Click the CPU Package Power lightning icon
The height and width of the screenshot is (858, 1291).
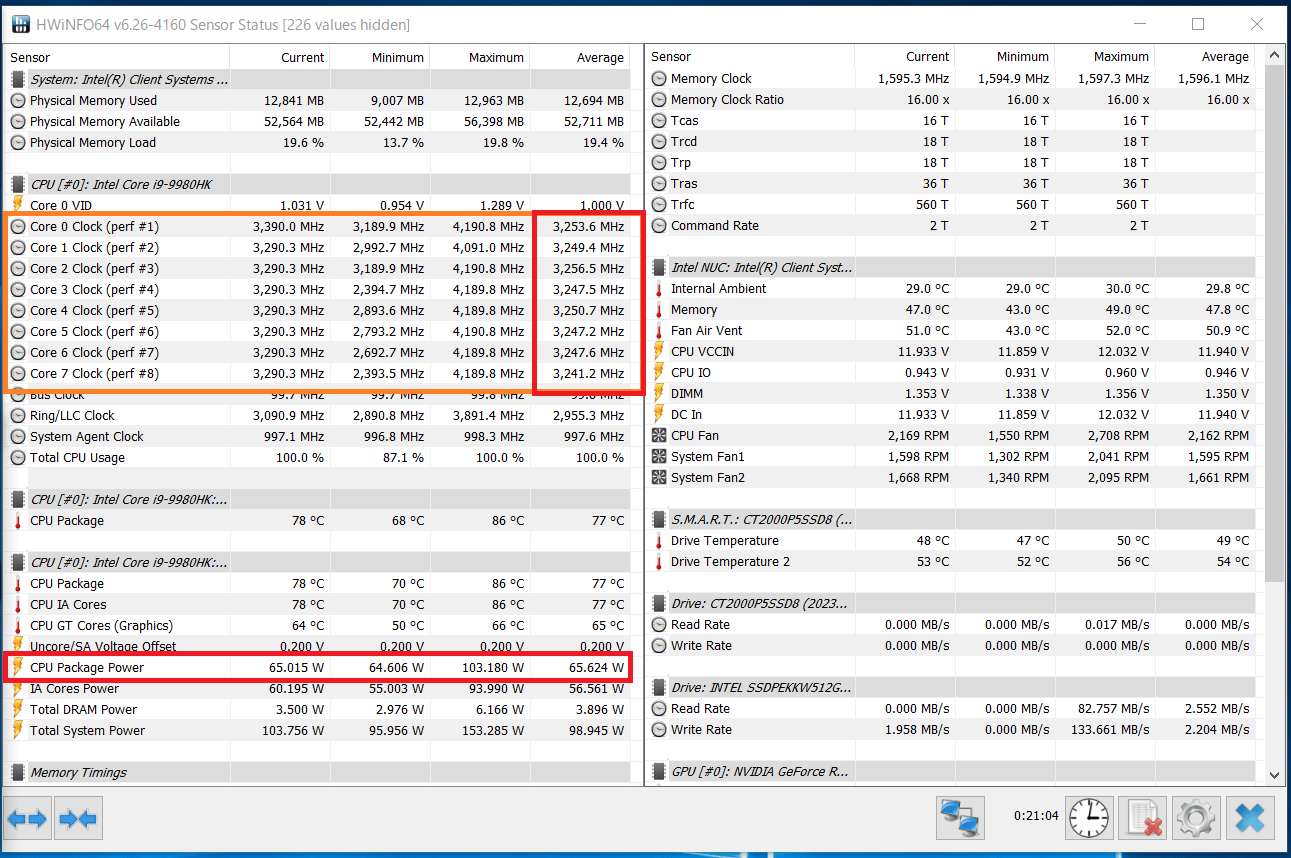(18, 667)
